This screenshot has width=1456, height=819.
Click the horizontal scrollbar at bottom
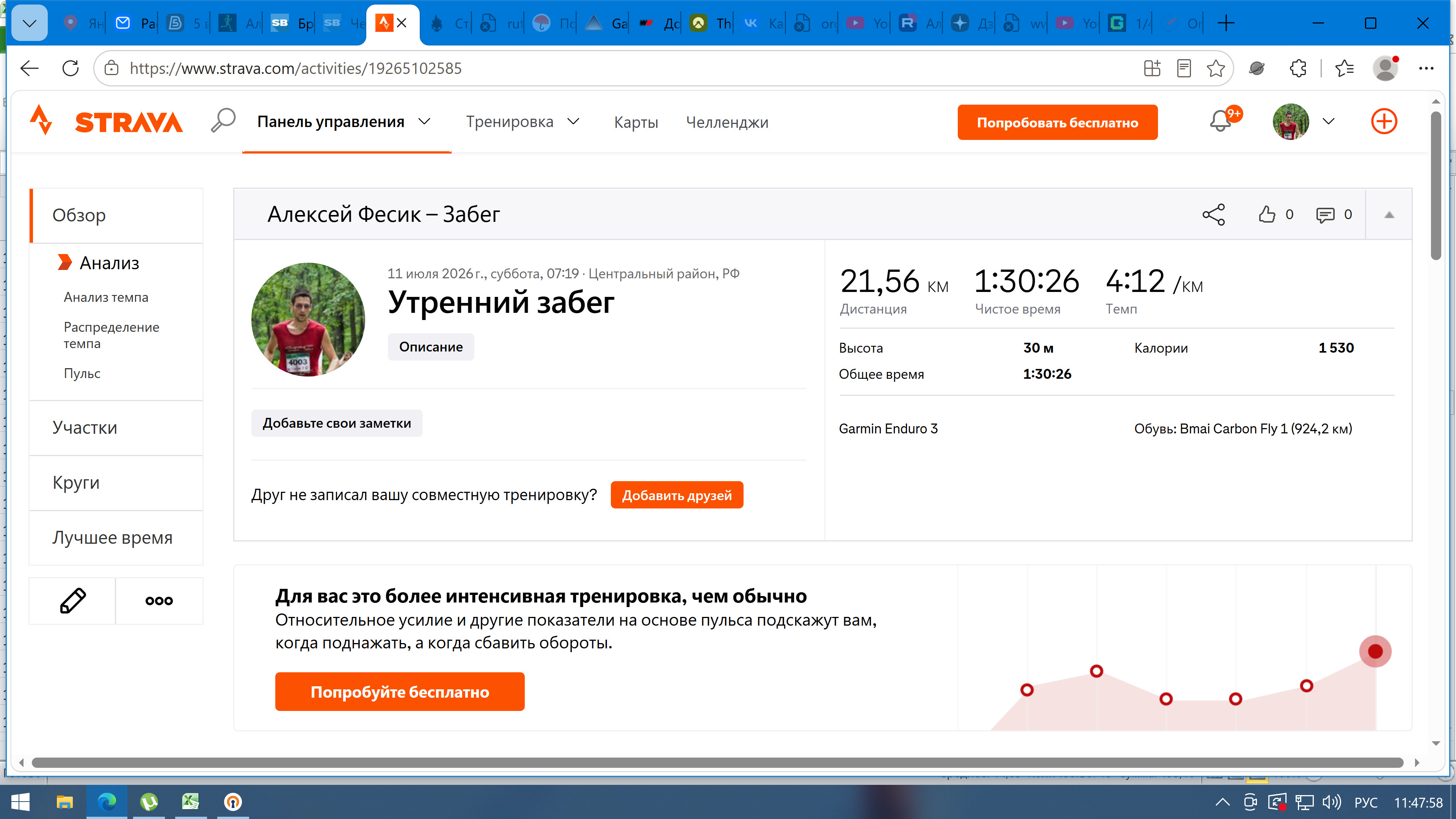(x=717, y=763)
